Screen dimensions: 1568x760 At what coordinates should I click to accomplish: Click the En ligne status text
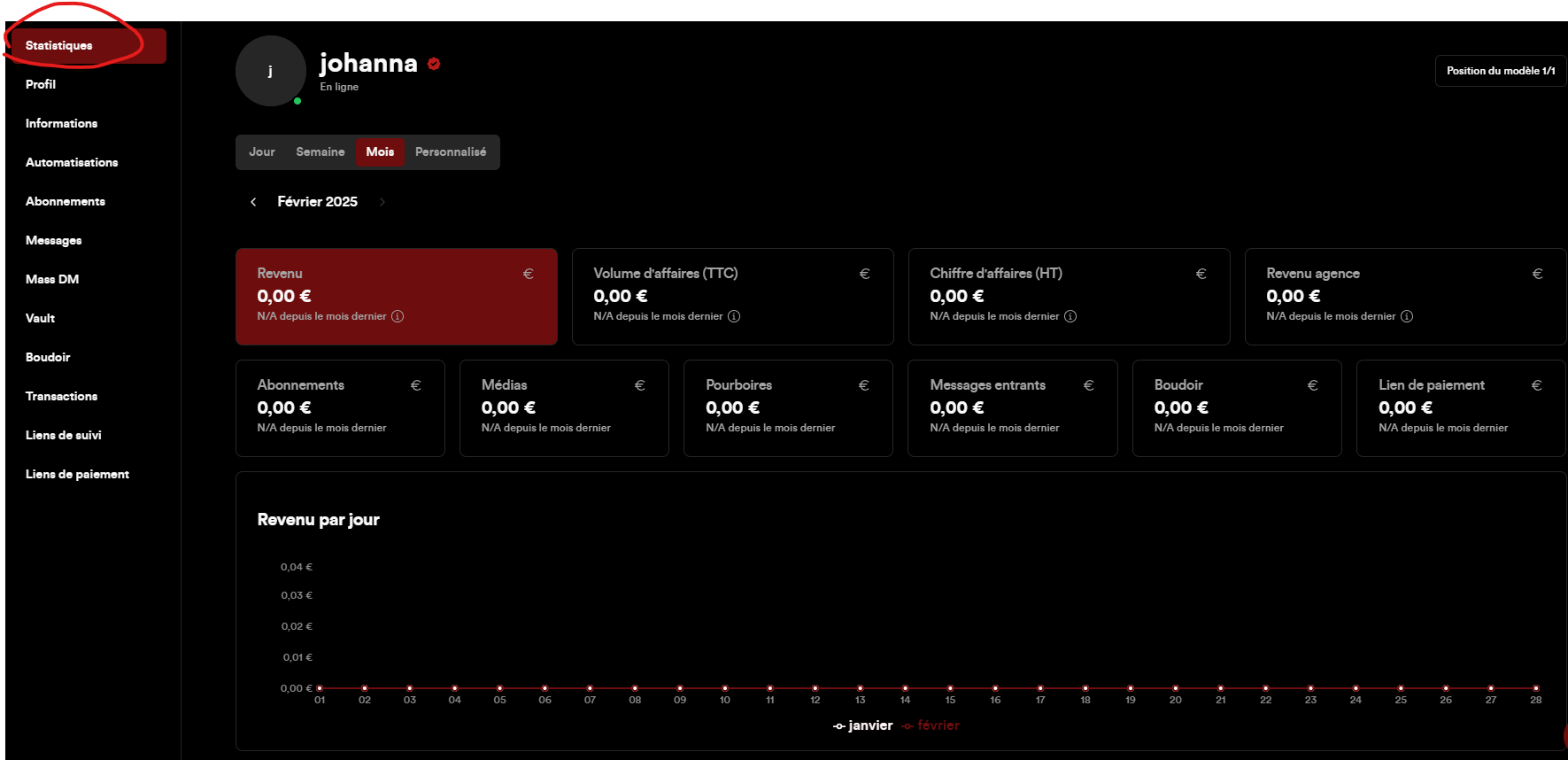coord(339,87)
